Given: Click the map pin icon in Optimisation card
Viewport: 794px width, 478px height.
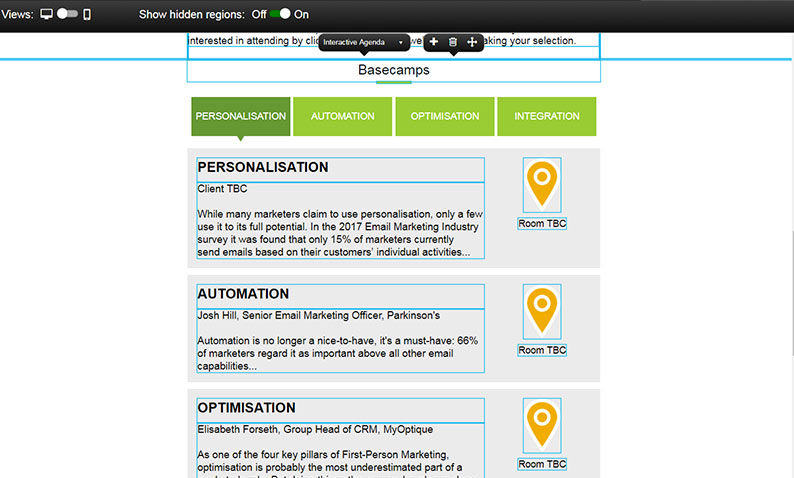Looking at the screenshot, I should (x=542, y=425).
